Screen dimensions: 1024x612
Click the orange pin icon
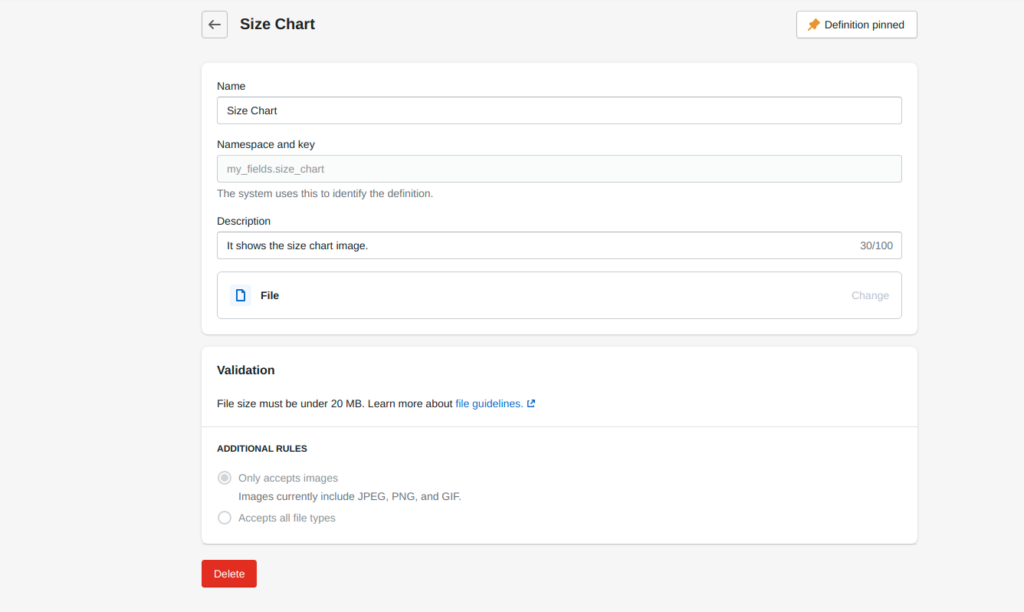pyautogui.click(x=813, y=25)
